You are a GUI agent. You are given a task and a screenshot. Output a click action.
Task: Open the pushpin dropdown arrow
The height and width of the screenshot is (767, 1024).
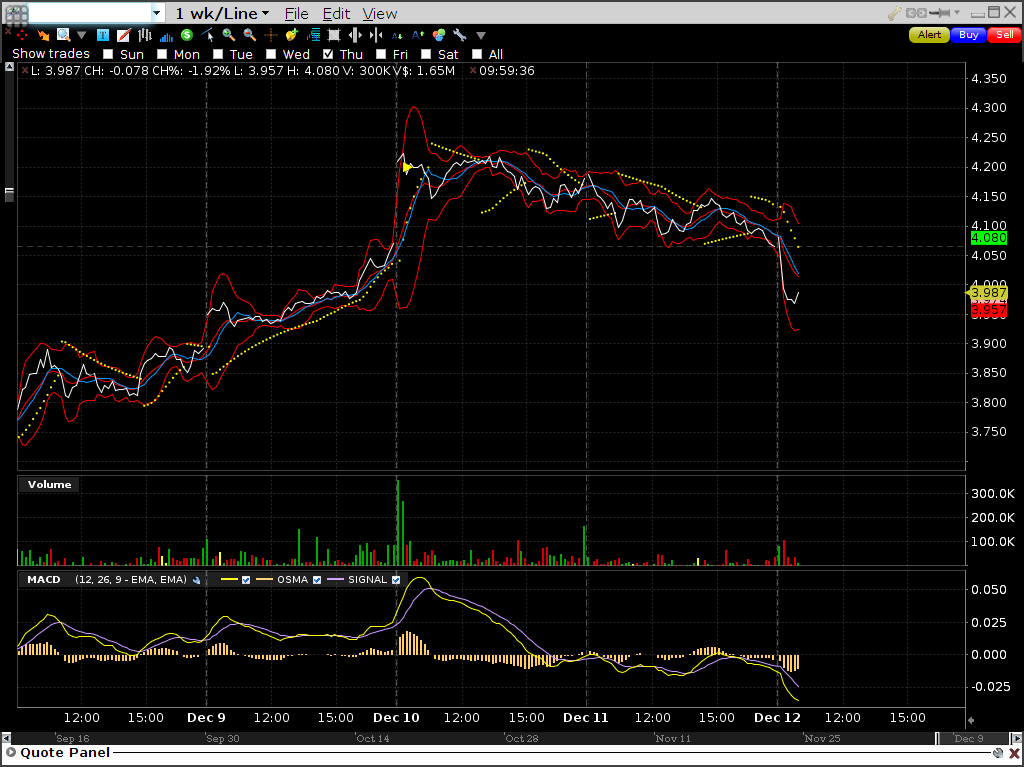coord(957,12)
